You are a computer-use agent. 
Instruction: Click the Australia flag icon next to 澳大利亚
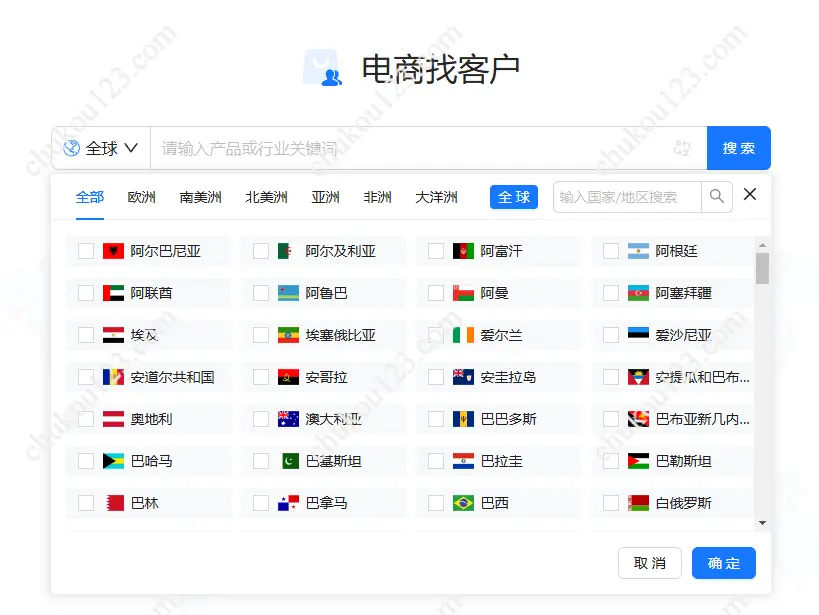pyautogui.click(x=288, y=419)
